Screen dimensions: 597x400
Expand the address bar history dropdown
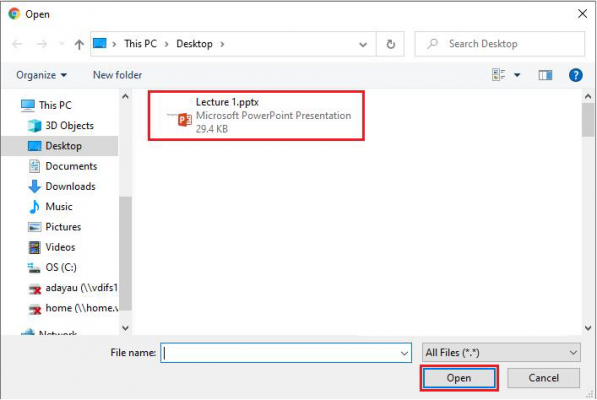363,45
